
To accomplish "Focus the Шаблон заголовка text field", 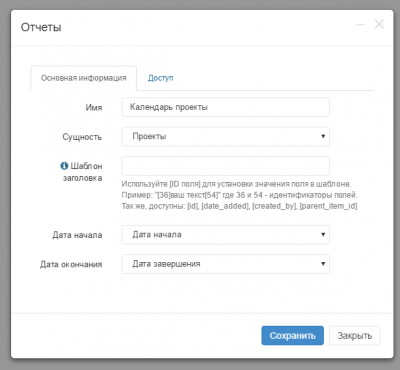I will (x=225, y=166).
